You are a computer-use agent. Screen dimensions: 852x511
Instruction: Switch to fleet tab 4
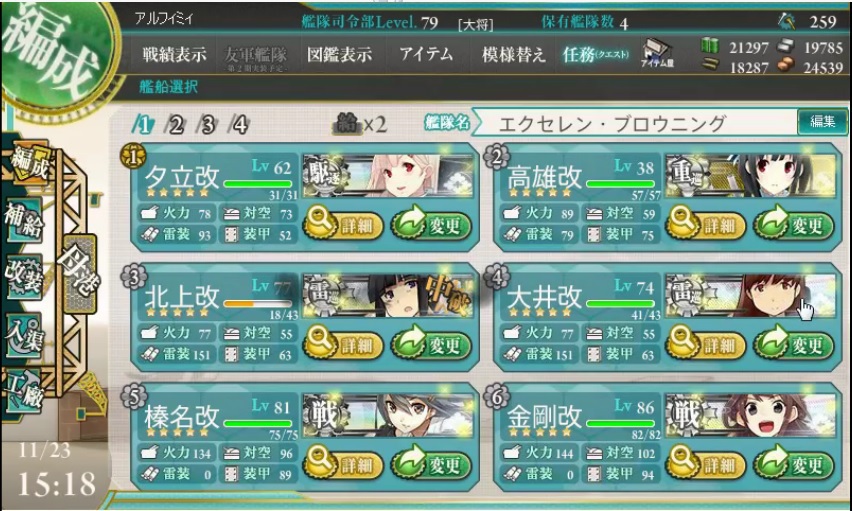click(240, 125)
